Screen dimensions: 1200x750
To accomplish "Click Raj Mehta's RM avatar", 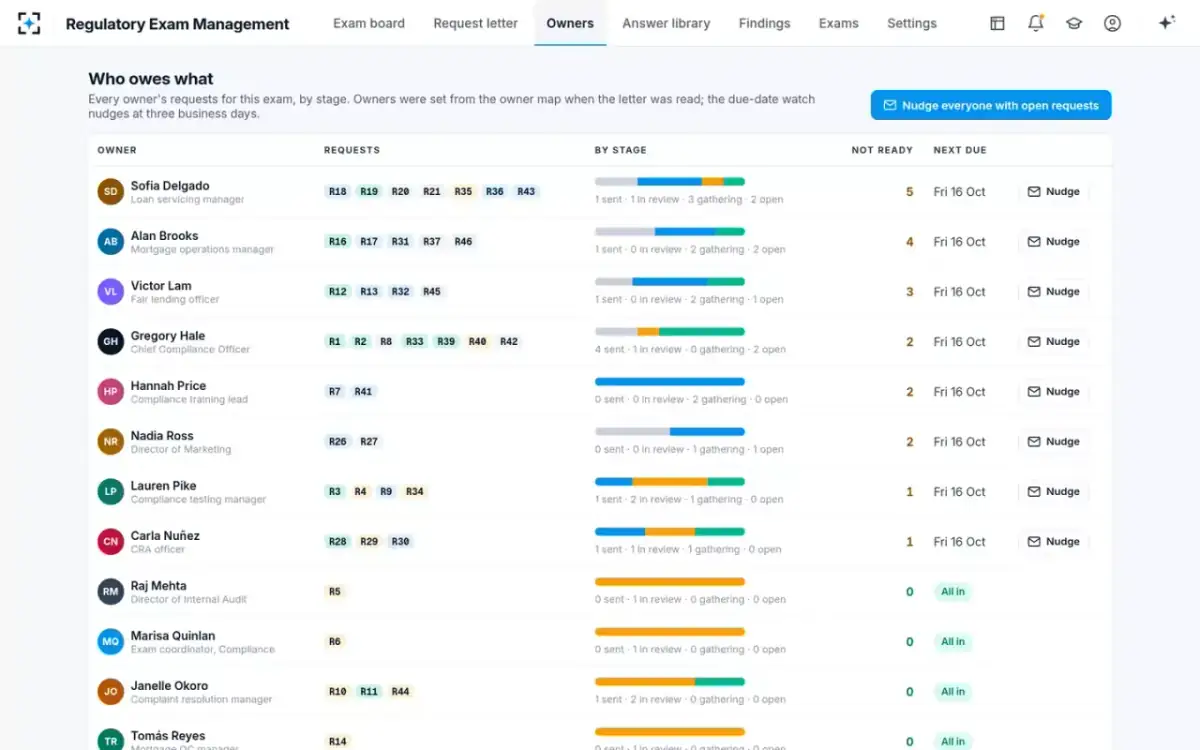I will [x=111, y=592].
